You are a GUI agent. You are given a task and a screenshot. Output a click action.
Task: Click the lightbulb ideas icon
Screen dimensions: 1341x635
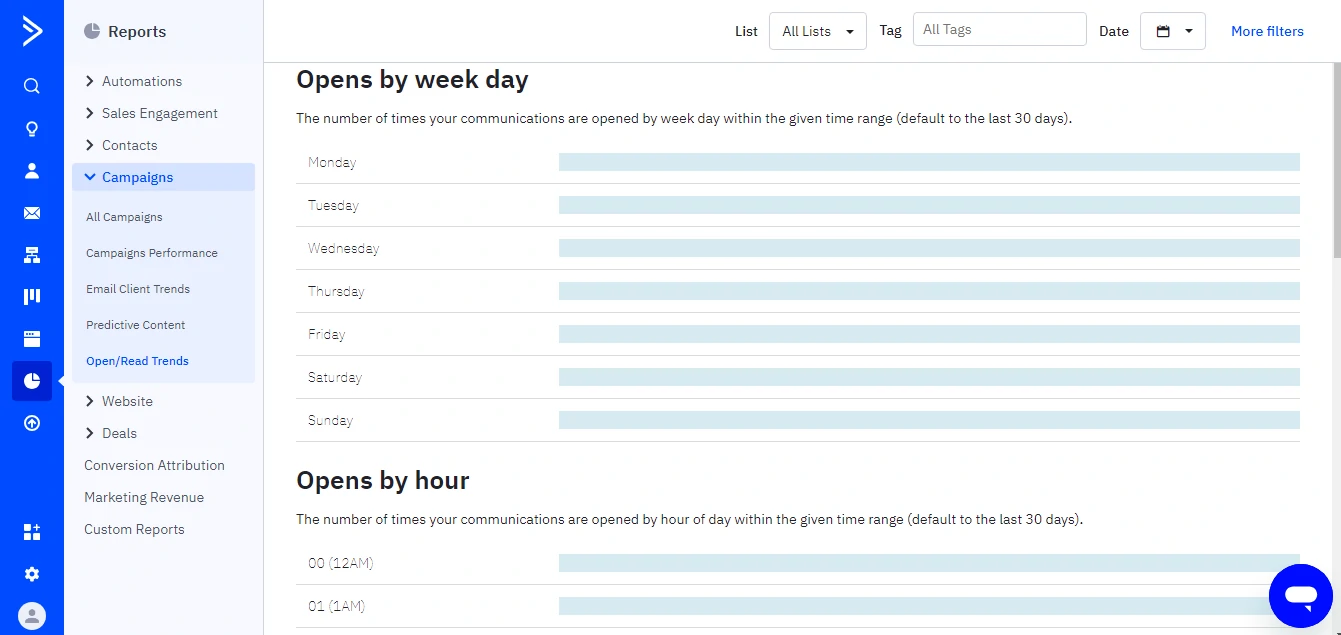coord(32,129)
